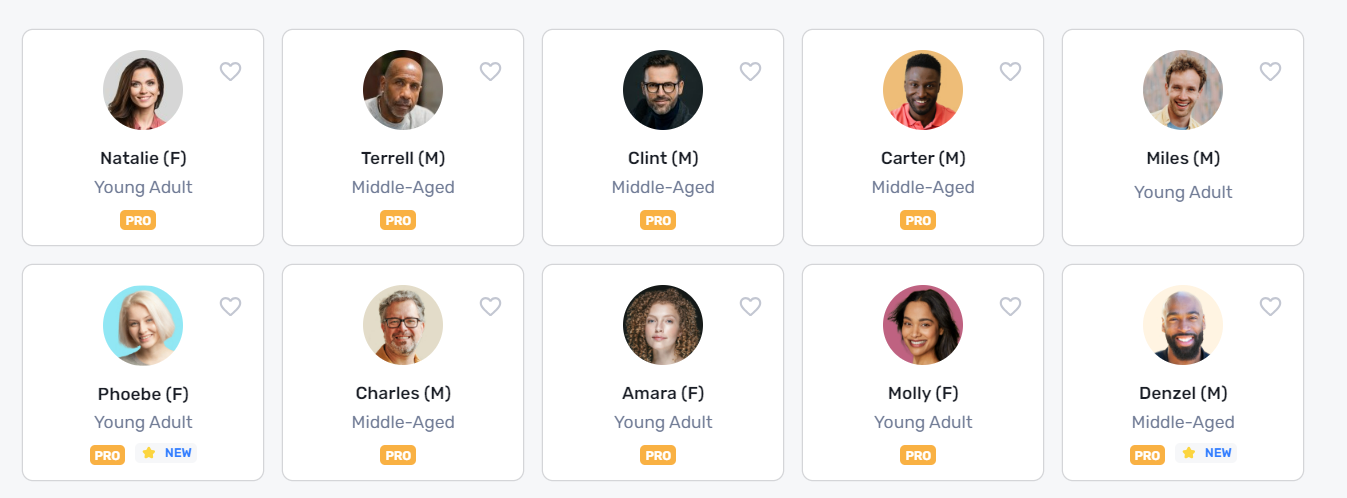This screenshot has height=498, width=1347.
Task: Choose Terrell's profile picture
Action: 403,90
